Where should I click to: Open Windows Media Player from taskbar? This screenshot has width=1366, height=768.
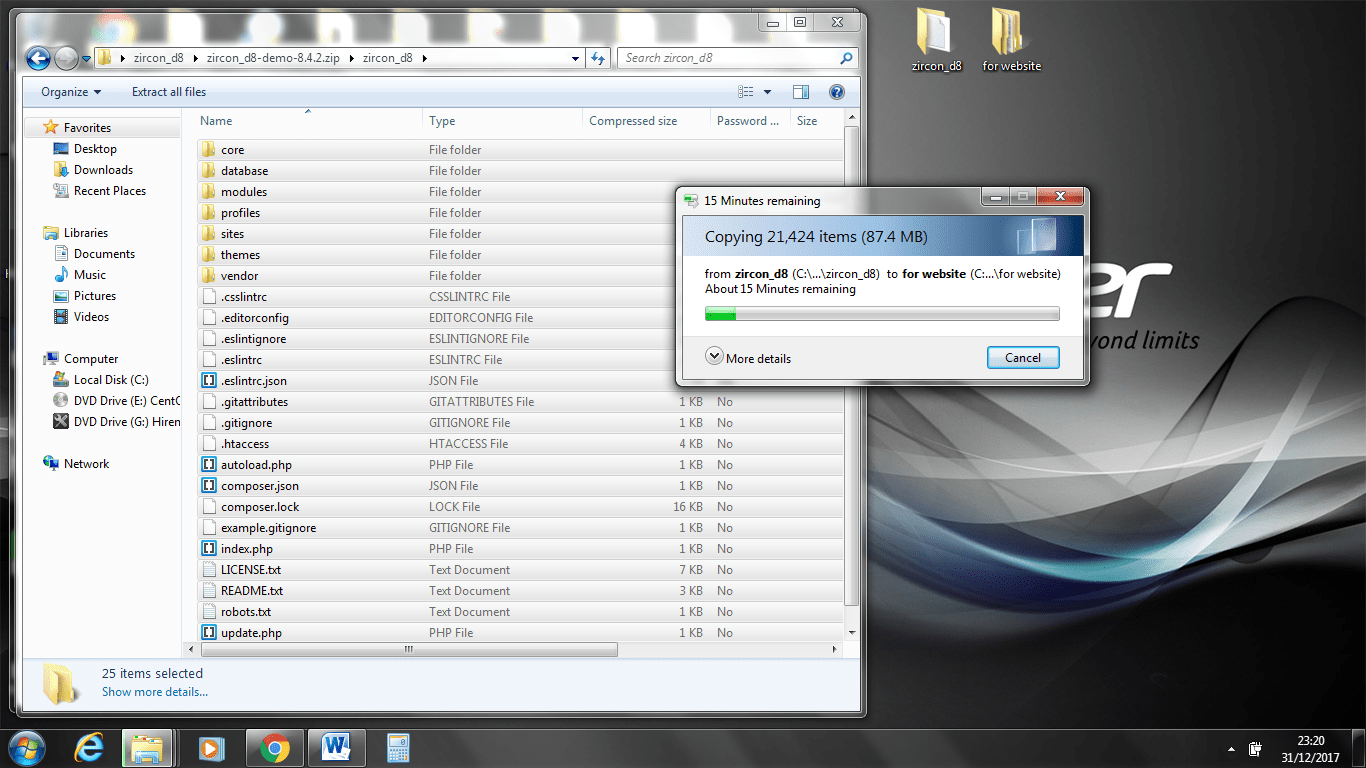[211, 747]
